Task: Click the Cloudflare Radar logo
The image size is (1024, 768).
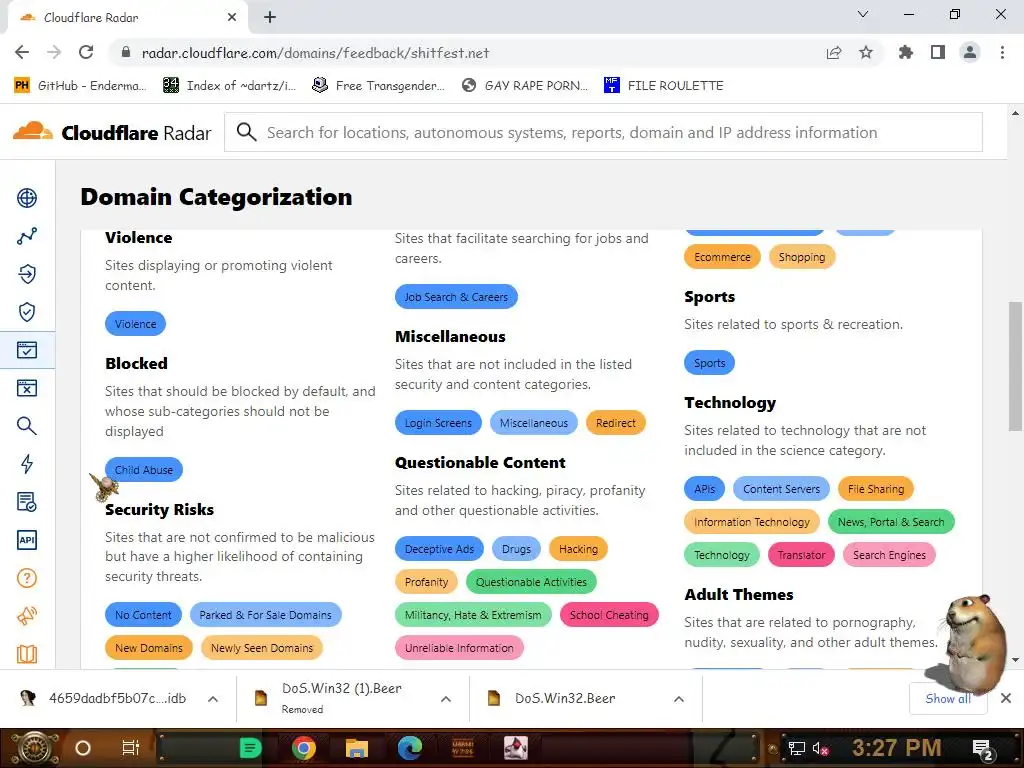Action: tap(112, 133)
